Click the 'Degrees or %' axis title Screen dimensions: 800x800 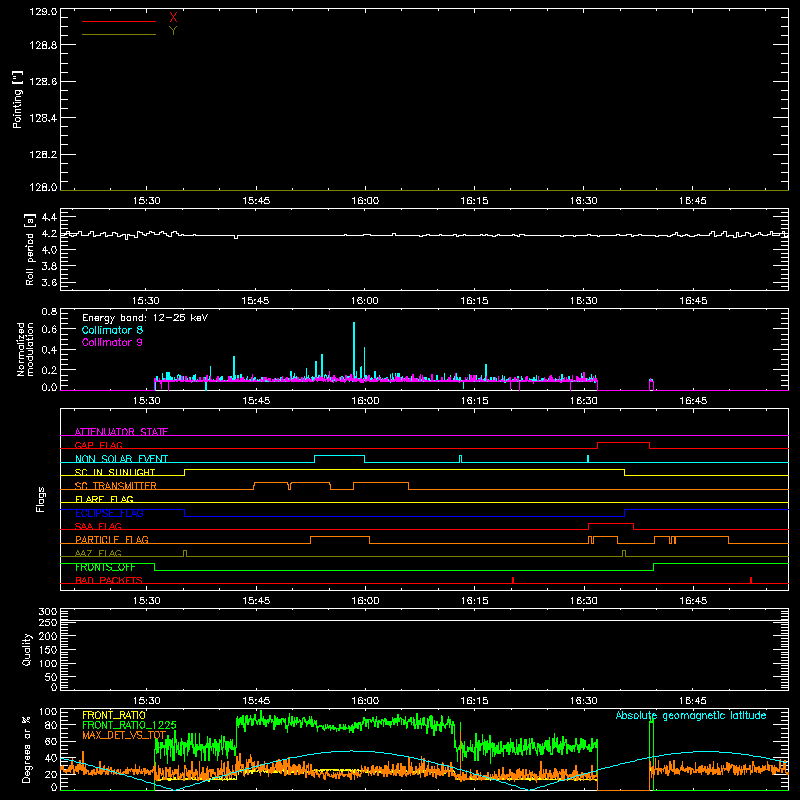coord(27,749)
